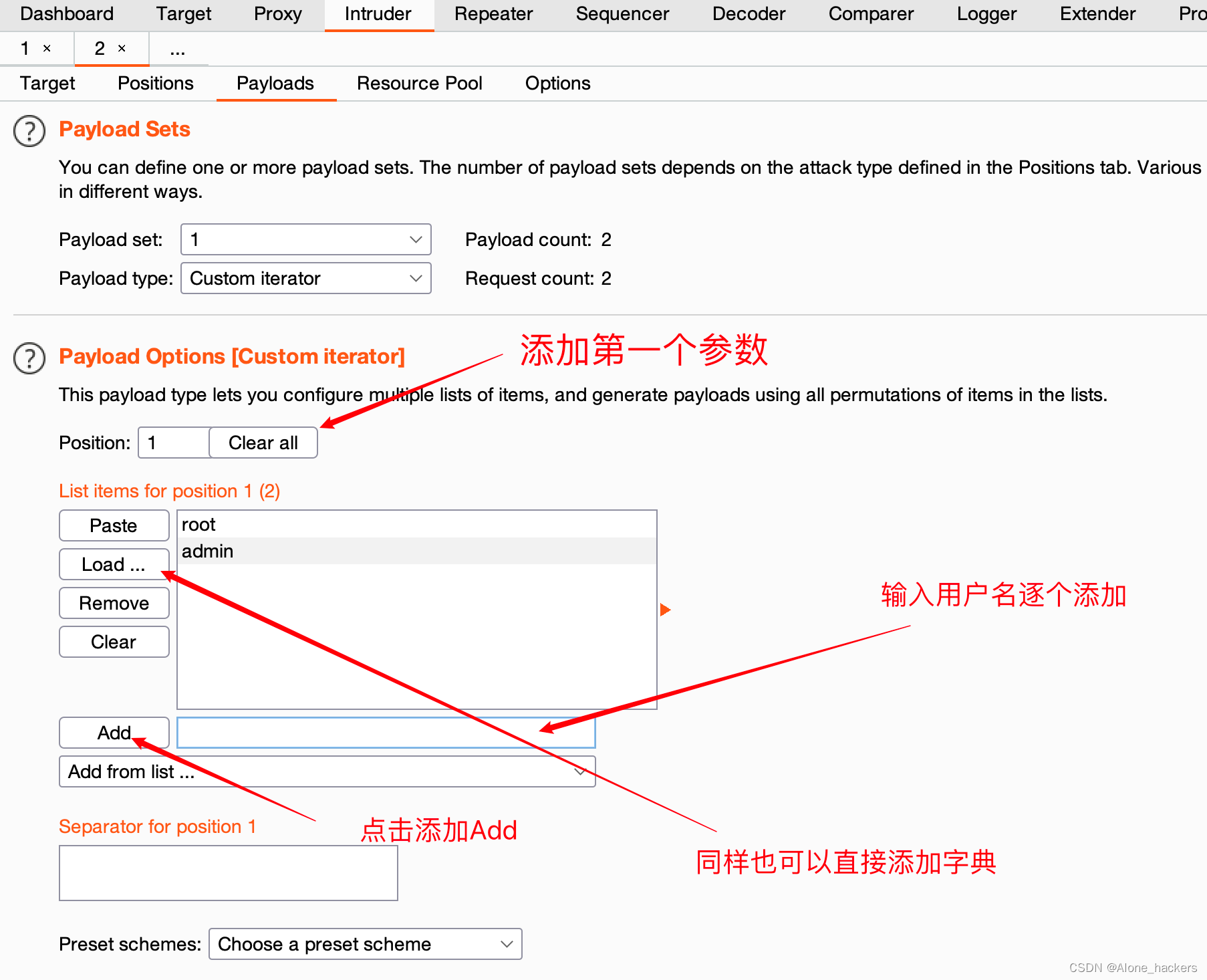The width and height of the screenshot is (1207, 980).
Task: Click the Clear button under Remove
Action: 114,642
